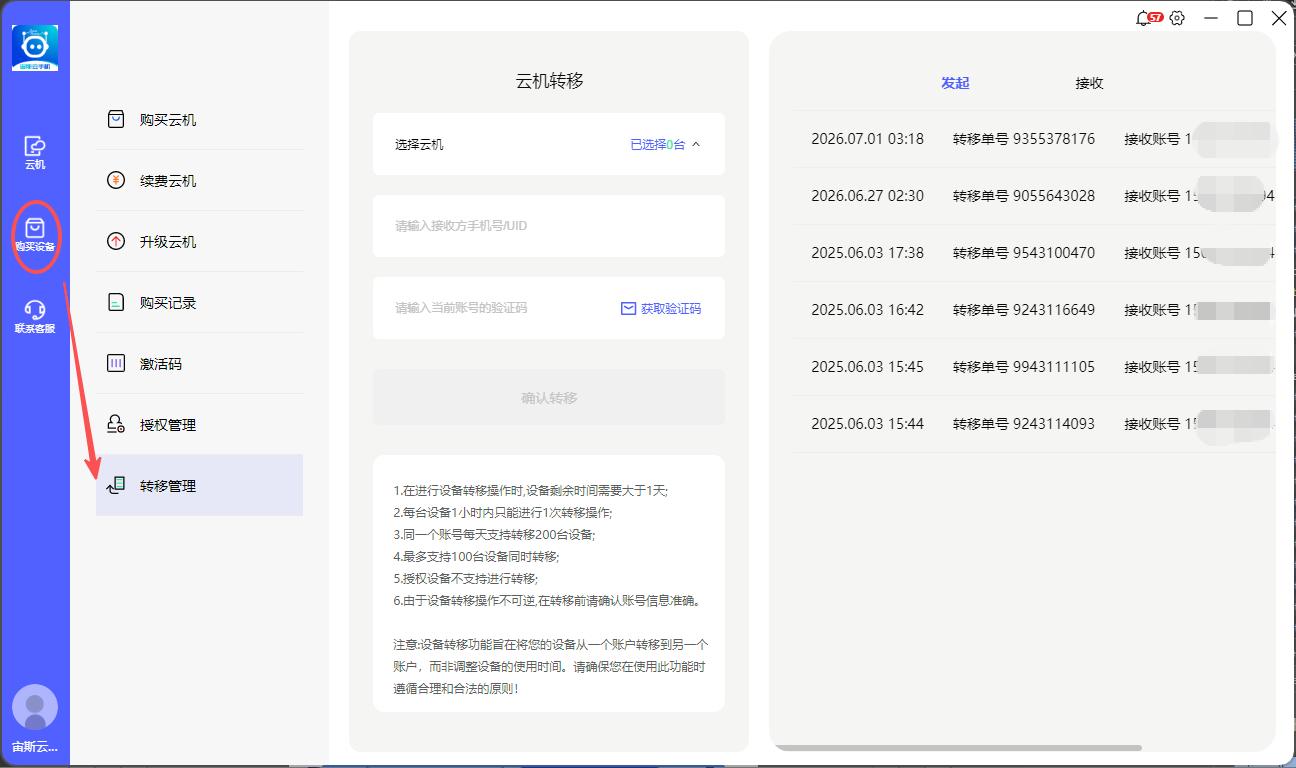Click 转移单号 9355378176

tap(1024, 139)
